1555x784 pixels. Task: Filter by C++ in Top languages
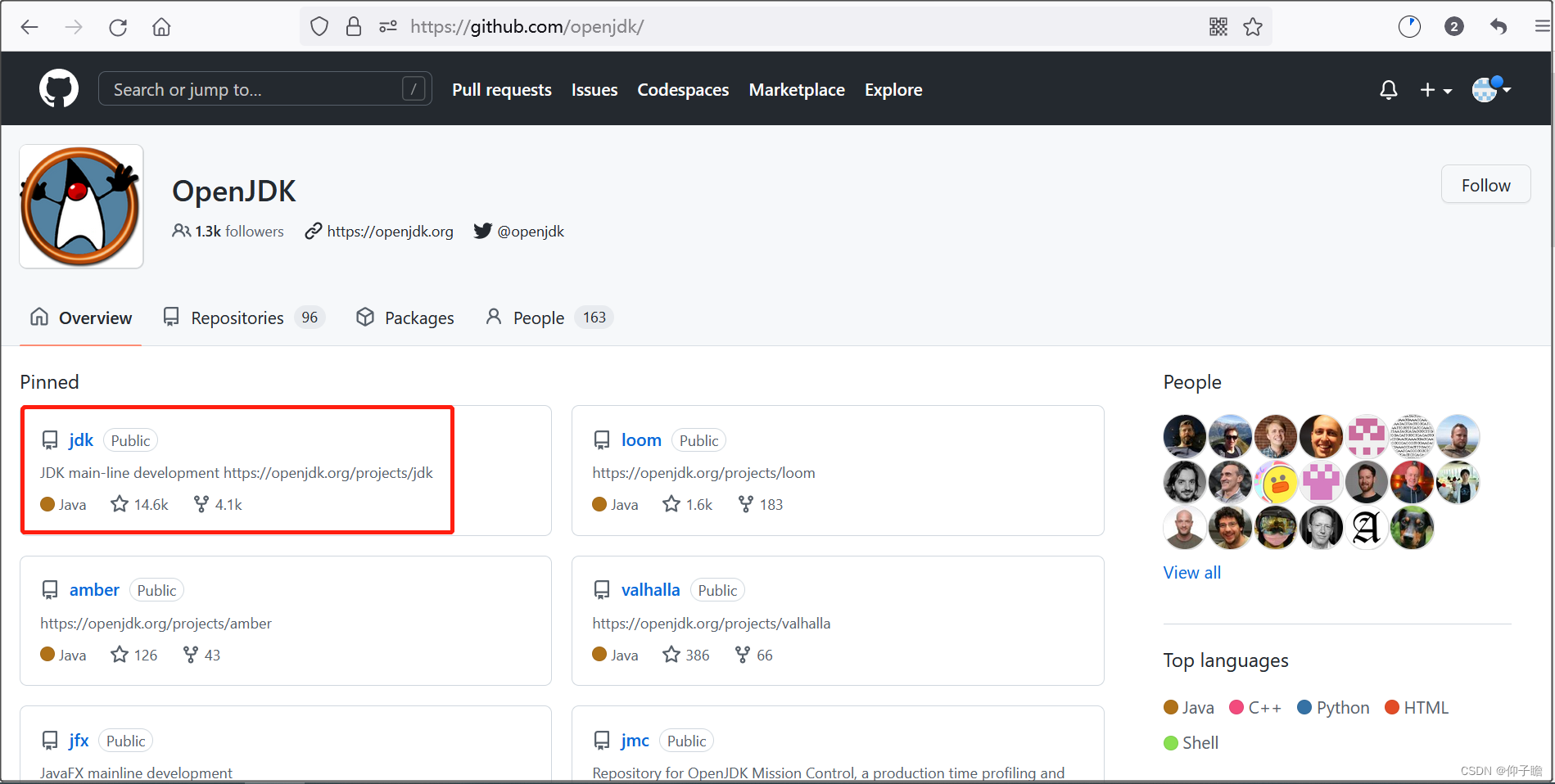click(1256, 708)
